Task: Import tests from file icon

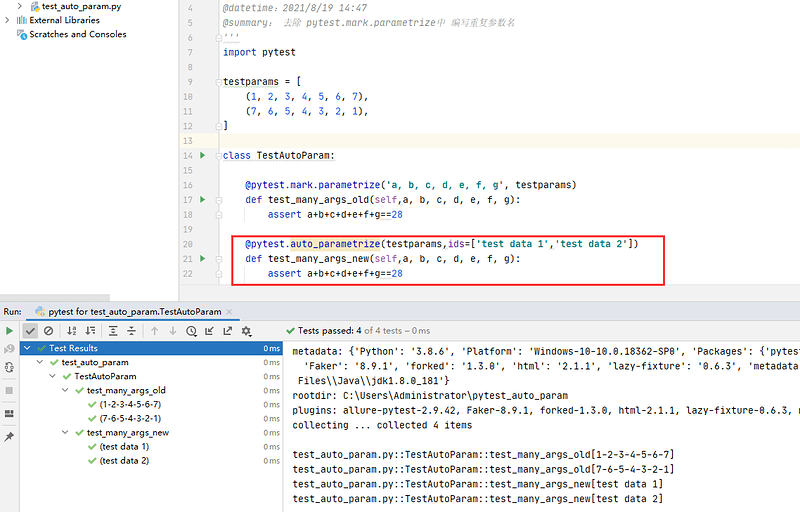Action: point(209,331)
